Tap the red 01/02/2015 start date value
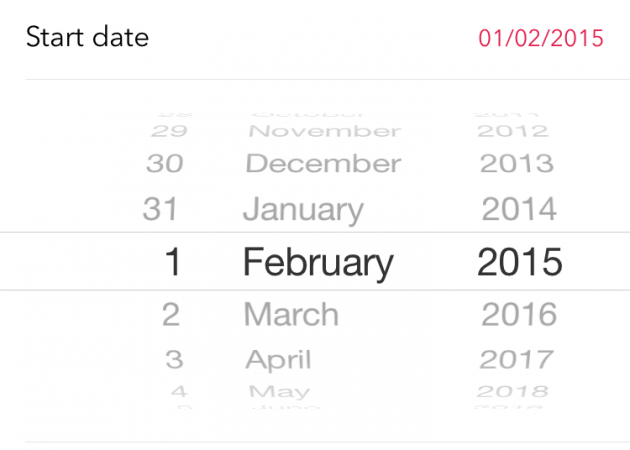Image resolution: width=630 pixels, height=450 pixels. coord(541,39)
